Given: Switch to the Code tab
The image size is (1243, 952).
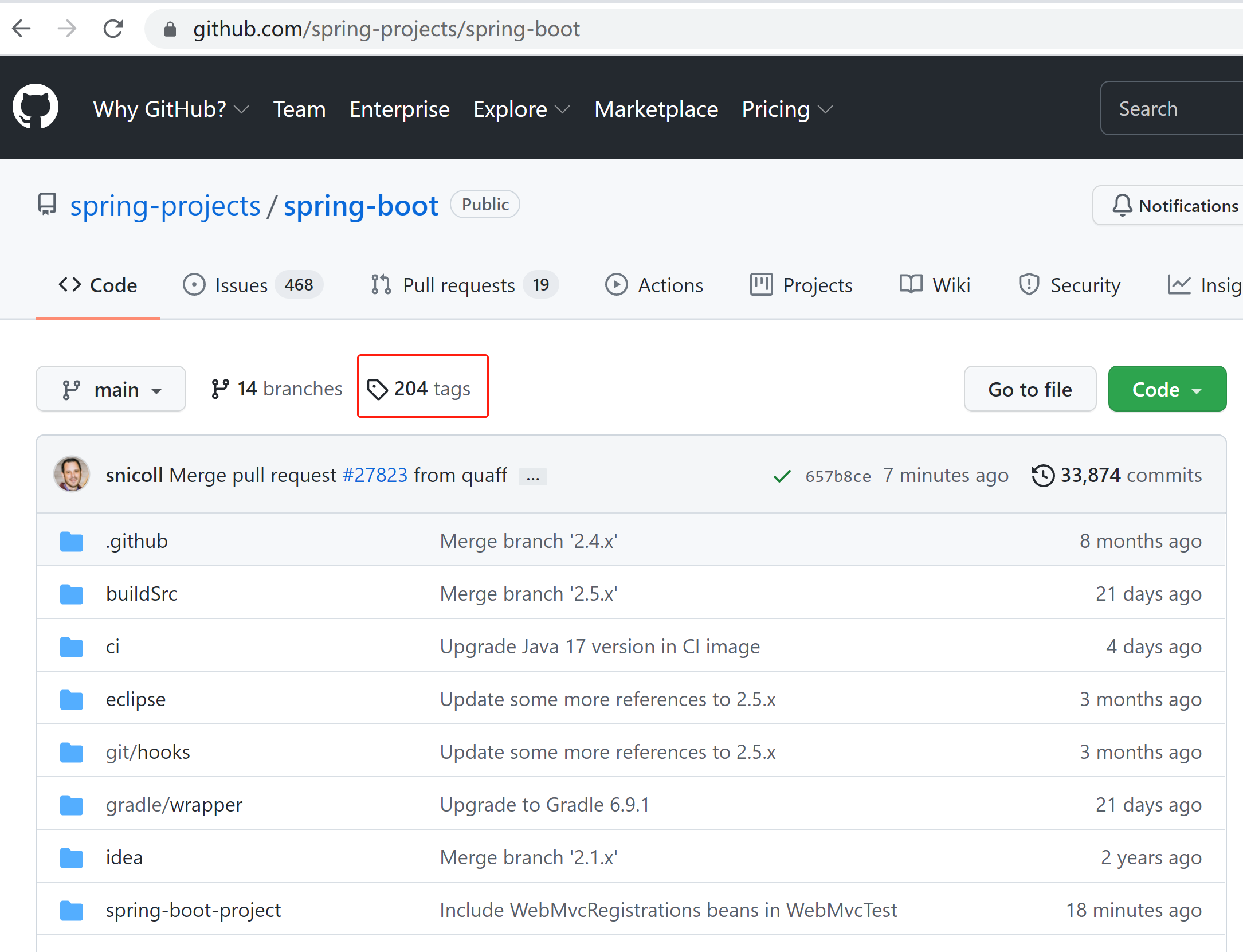Looking at the screenshot, I should [x=97, y=285].
